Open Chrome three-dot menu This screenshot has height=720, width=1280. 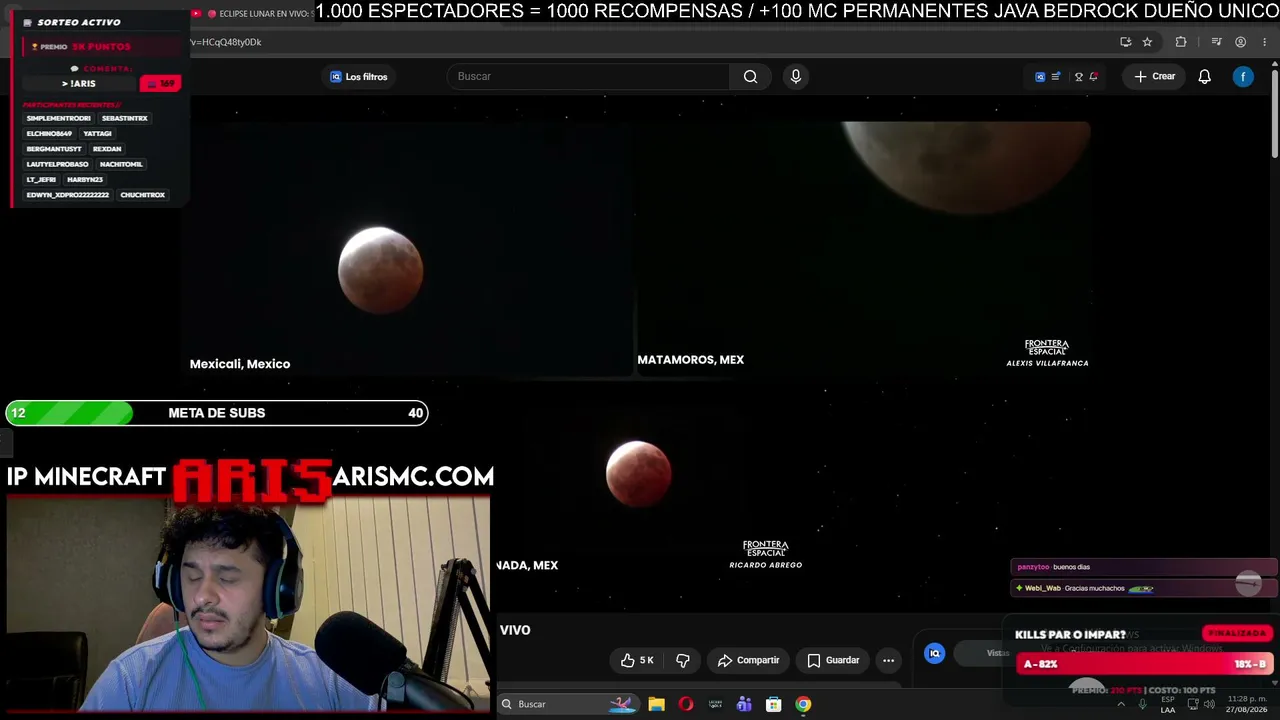[1265, 42]
